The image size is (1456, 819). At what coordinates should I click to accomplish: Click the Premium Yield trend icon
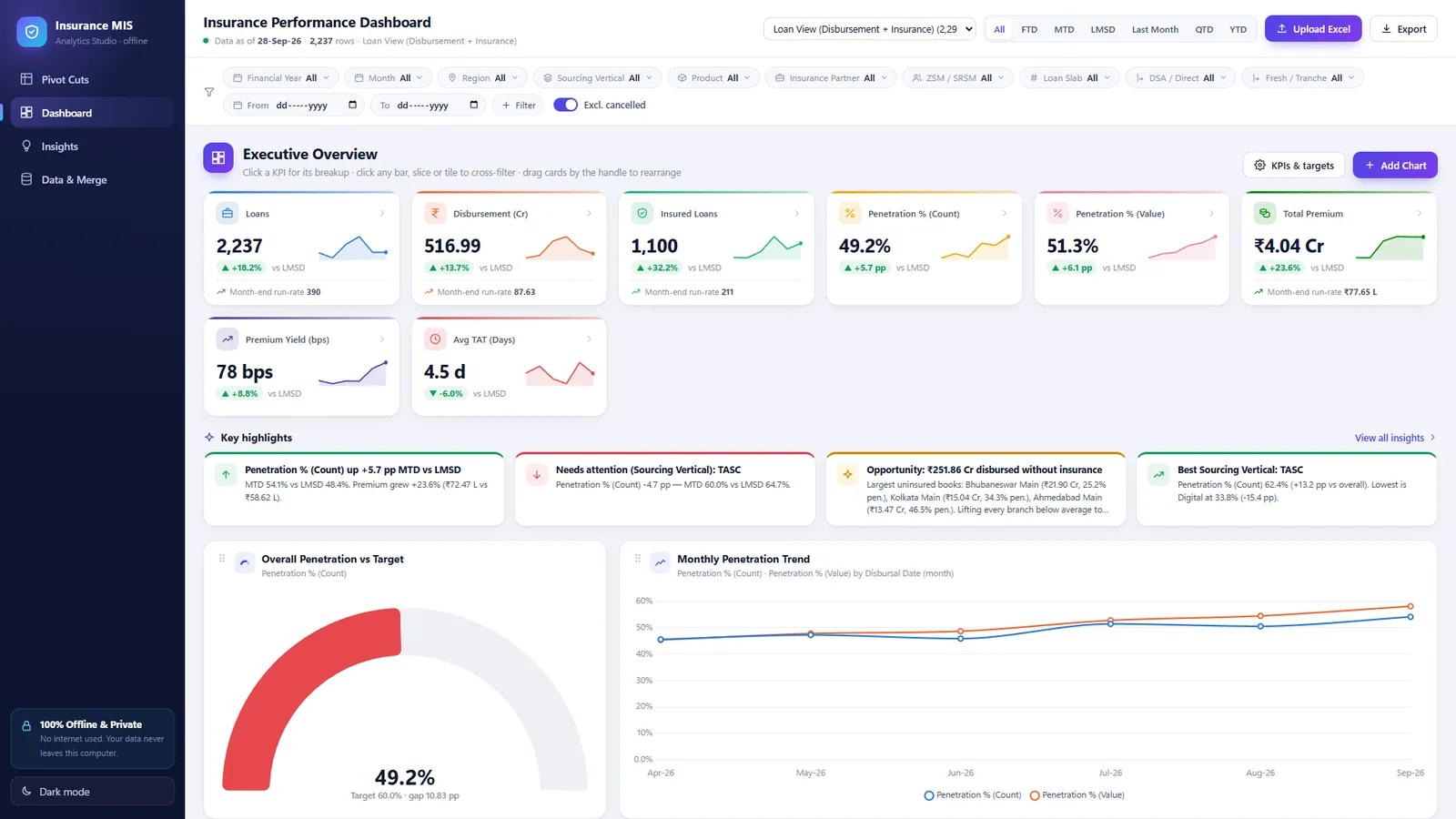tap(227, 339)
